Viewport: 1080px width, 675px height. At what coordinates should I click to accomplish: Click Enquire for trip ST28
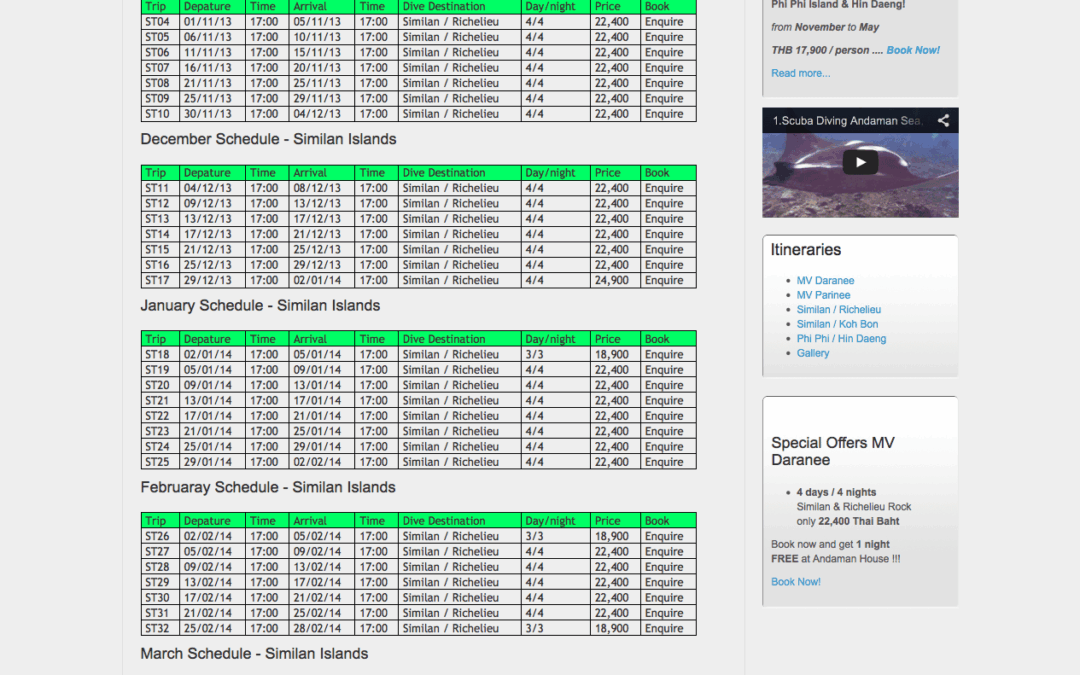[664, 567]
